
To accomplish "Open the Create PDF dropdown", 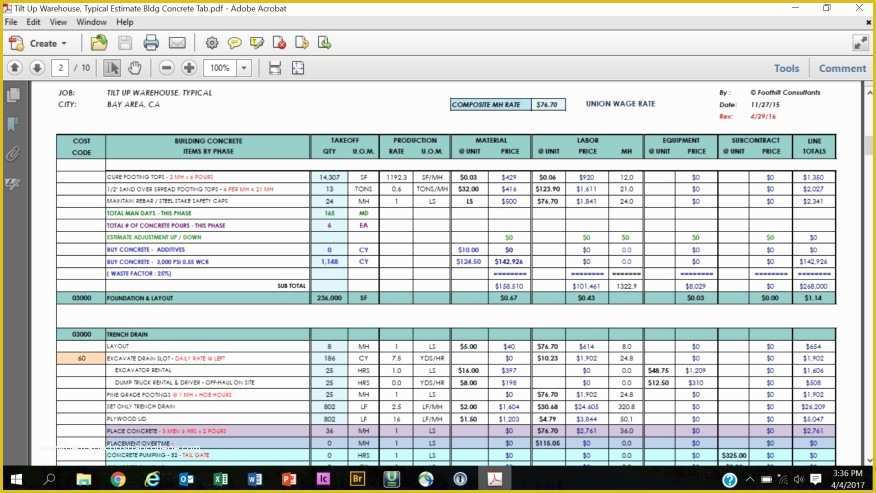I will point(38,43).
